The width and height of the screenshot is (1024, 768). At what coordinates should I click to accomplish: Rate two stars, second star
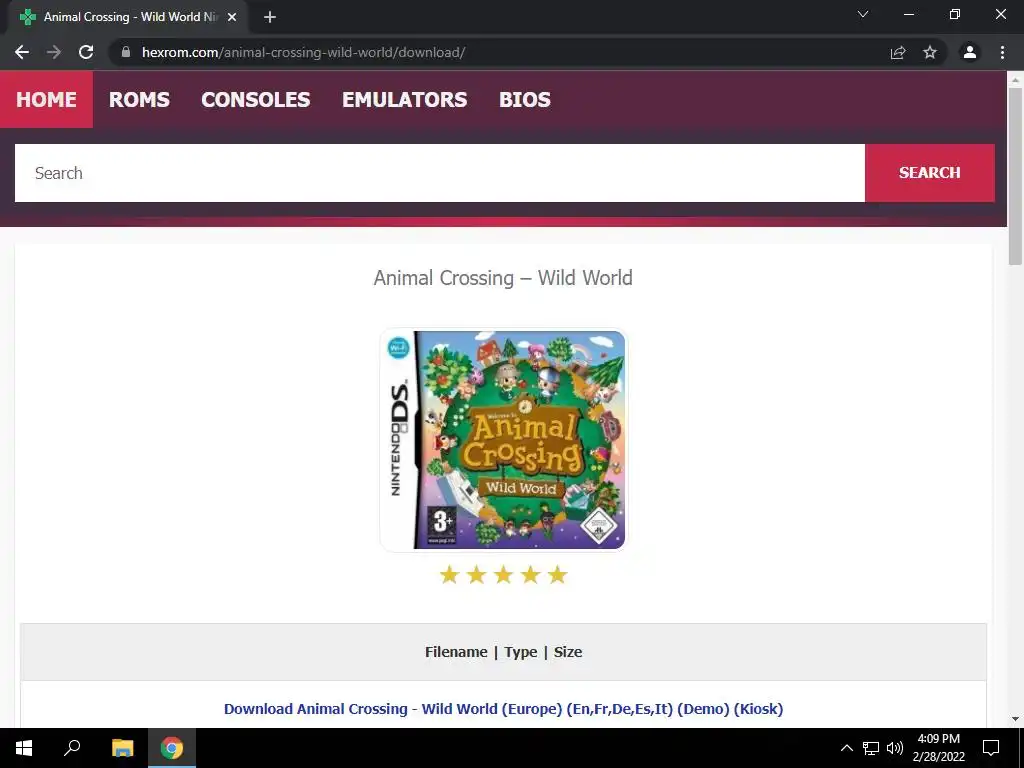477,575
